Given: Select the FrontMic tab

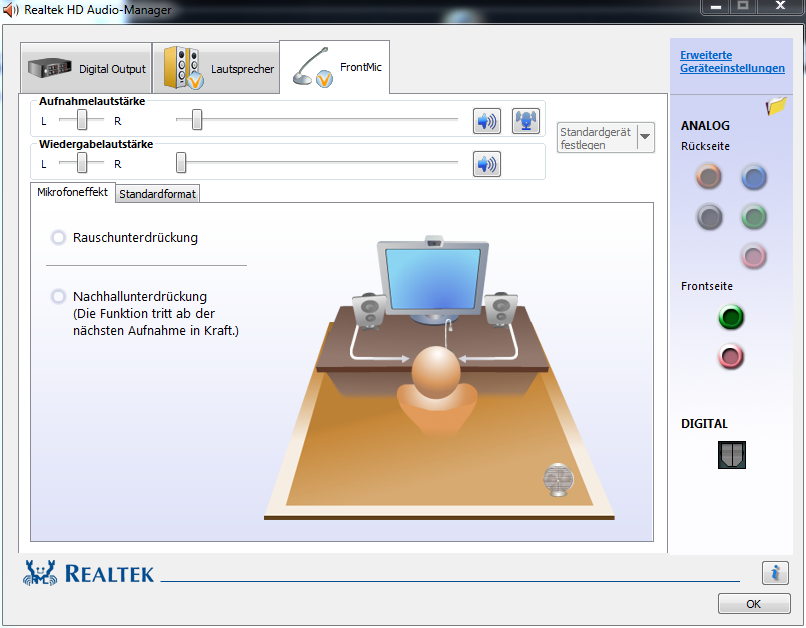Looking at the screenshot, I should point(335,67).
